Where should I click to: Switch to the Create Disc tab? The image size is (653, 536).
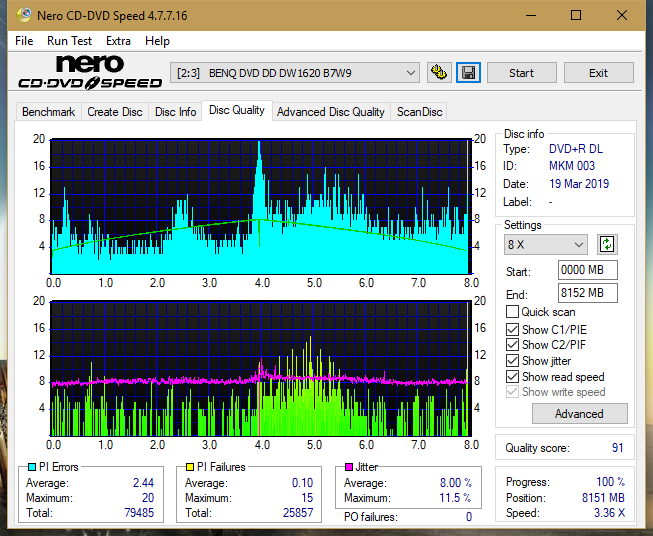[x=115, y=112]
